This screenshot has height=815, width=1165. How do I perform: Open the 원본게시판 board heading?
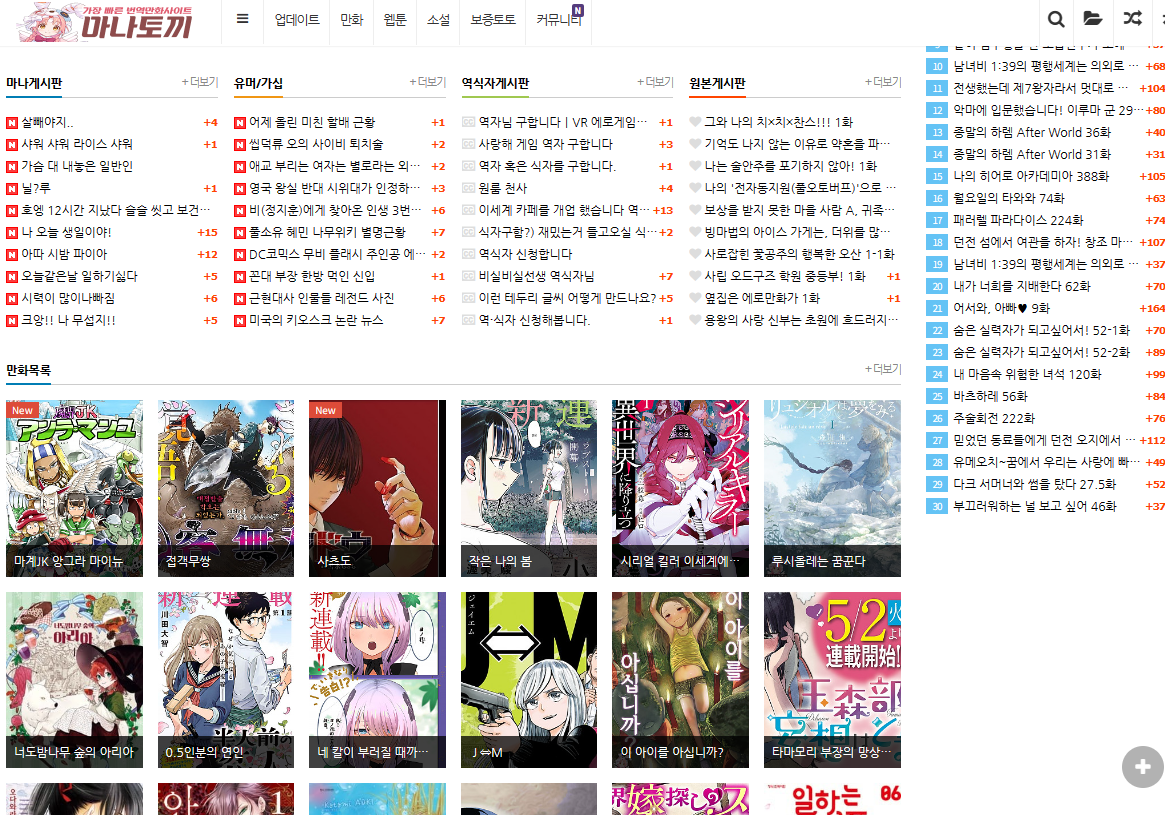click(x=717, y=83)
